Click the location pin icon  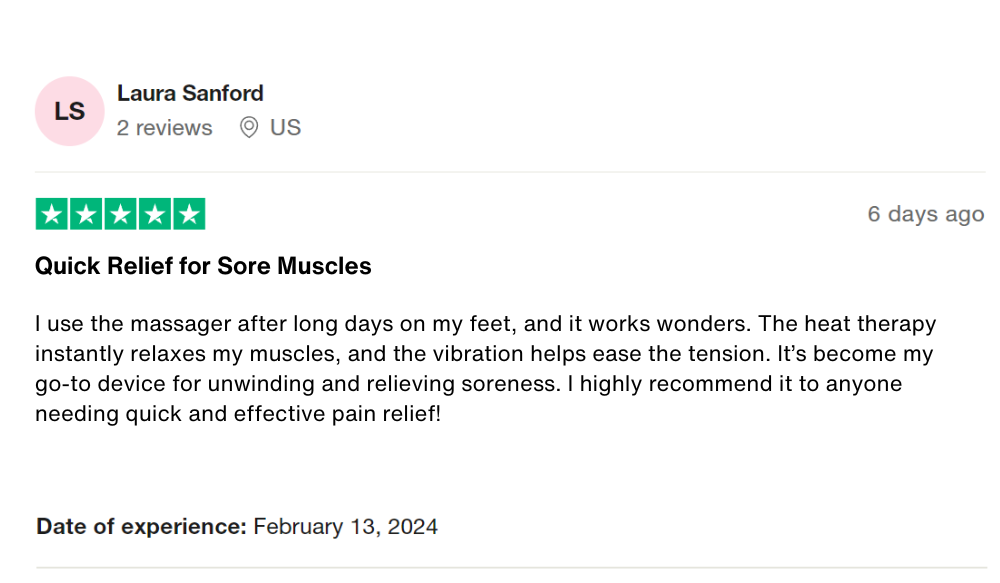click(x=249, y=128)
